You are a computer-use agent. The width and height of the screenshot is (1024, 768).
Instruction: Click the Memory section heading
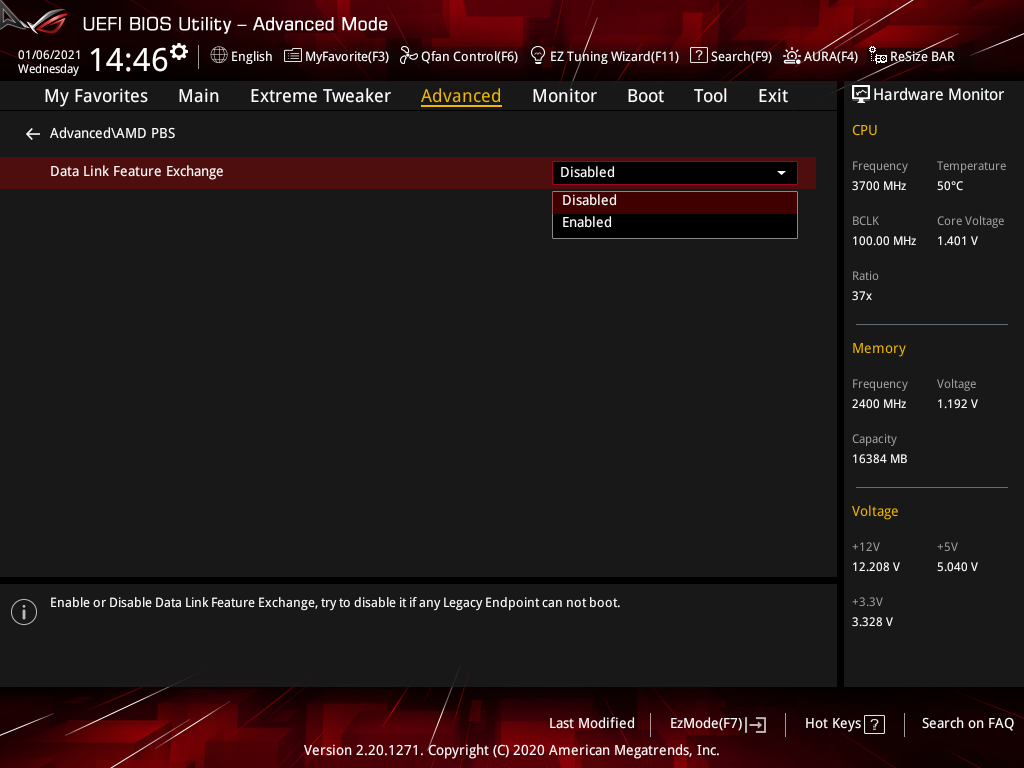tap(878, 349)
